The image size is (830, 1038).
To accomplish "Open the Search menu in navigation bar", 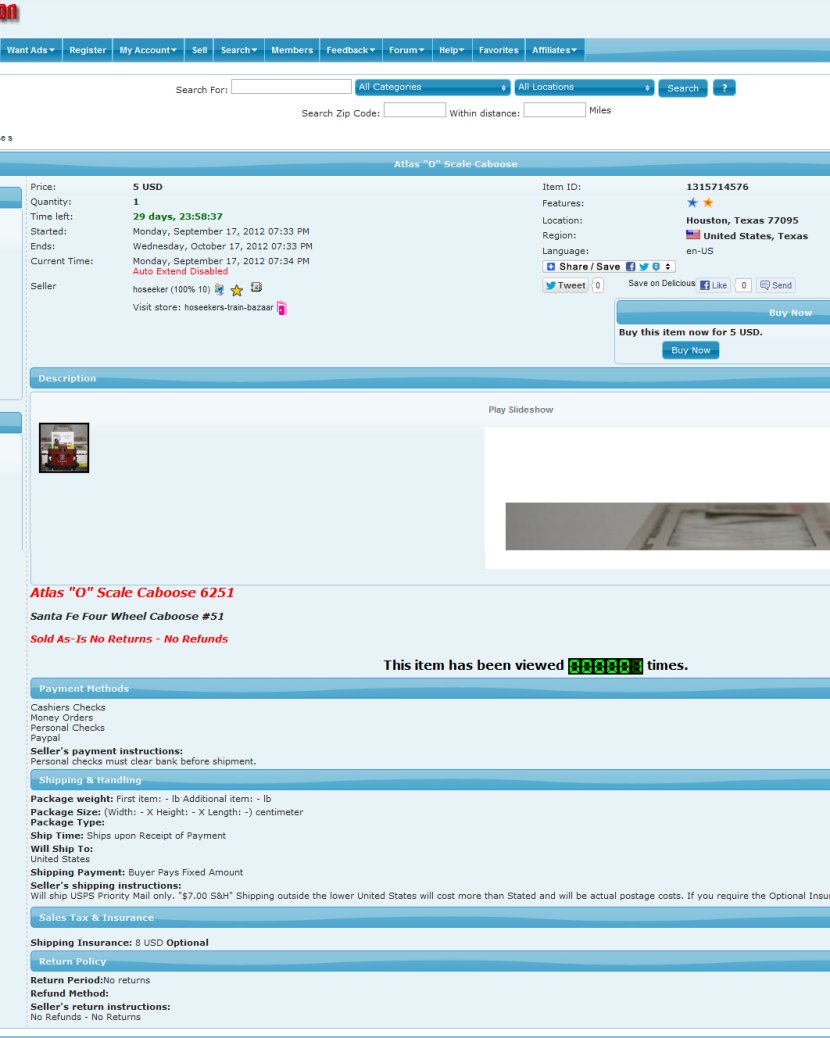I will coord(238,50).
